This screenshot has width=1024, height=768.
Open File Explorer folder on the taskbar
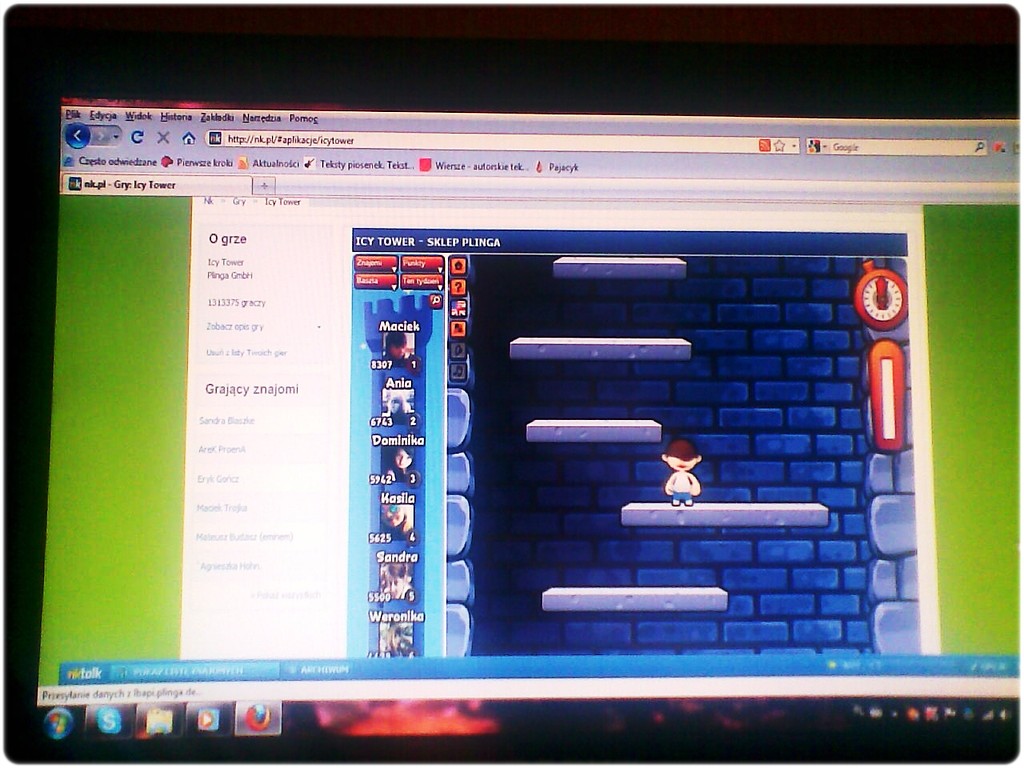coord(159,720)
